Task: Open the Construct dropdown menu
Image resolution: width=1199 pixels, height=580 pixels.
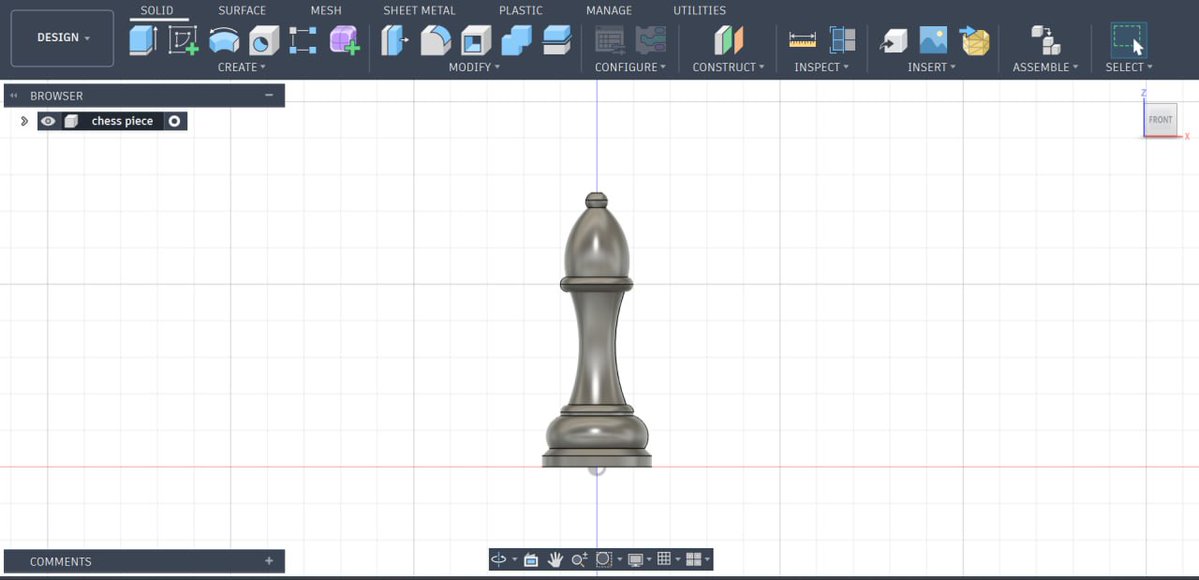Action: (x=729, y=67)
